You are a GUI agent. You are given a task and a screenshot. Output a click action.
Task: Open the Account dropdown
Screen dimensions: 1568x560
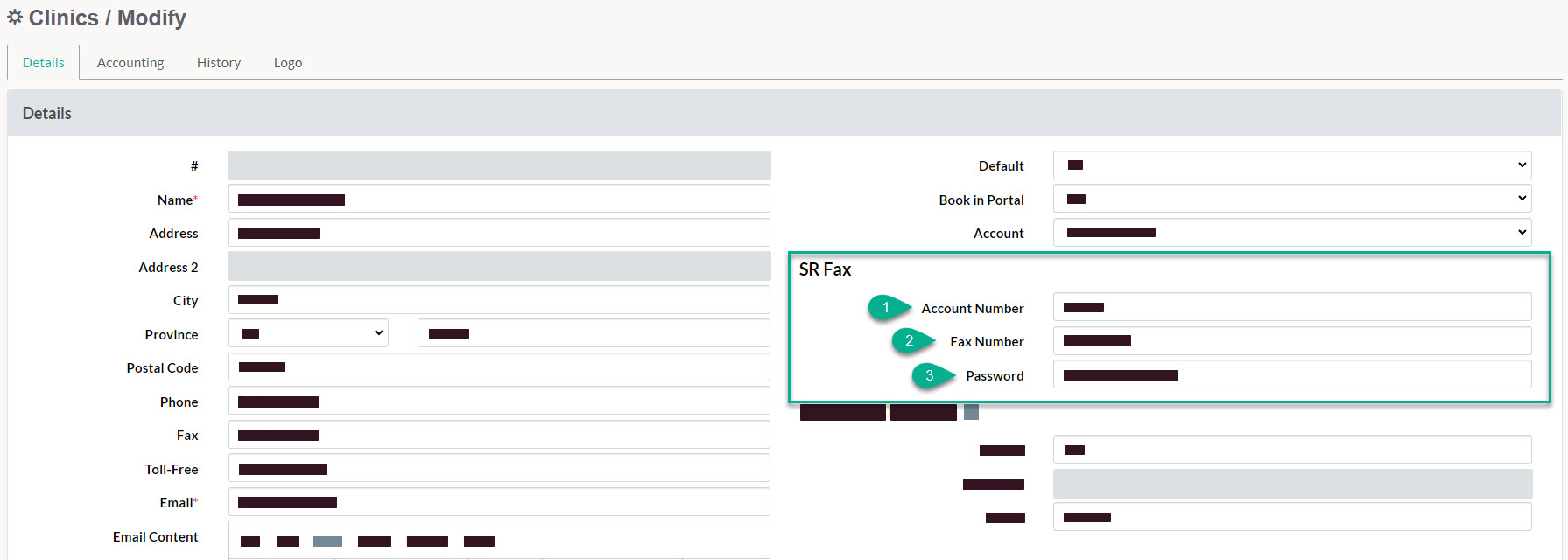1292,232
